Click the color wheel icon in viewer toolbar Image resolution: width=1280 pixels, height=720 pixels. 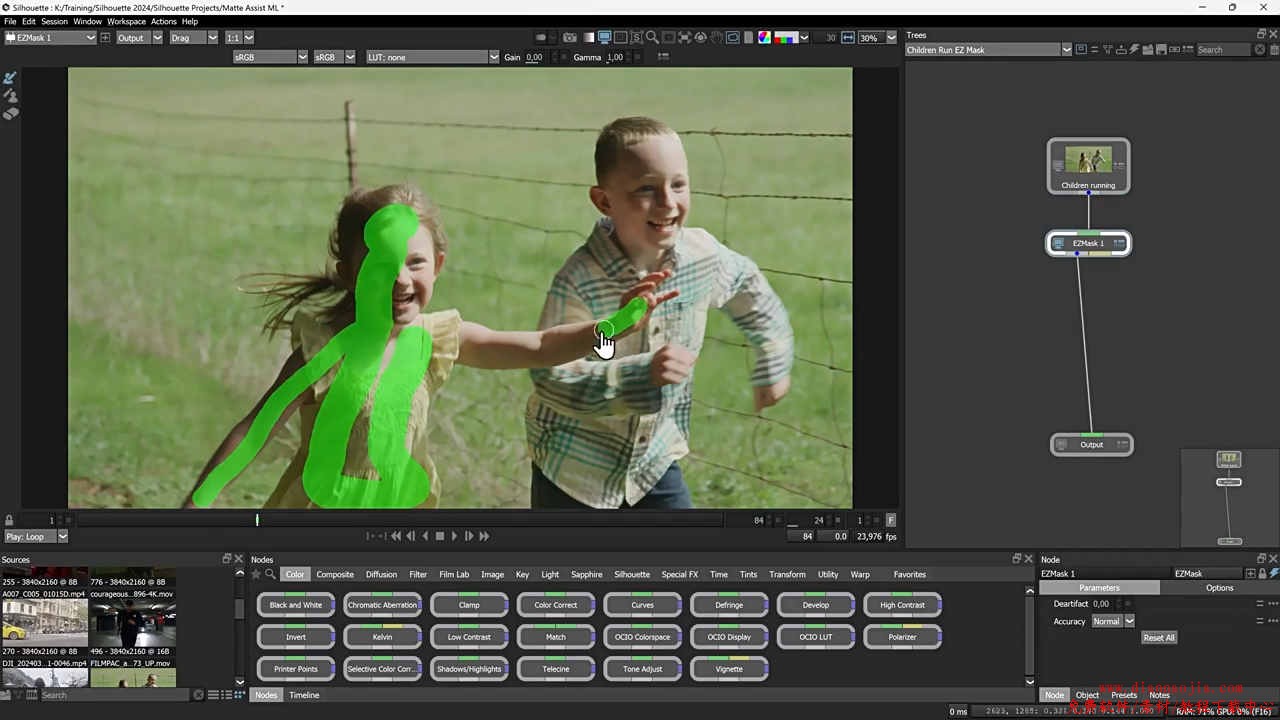pyautogui.click(x=764, y=38)
